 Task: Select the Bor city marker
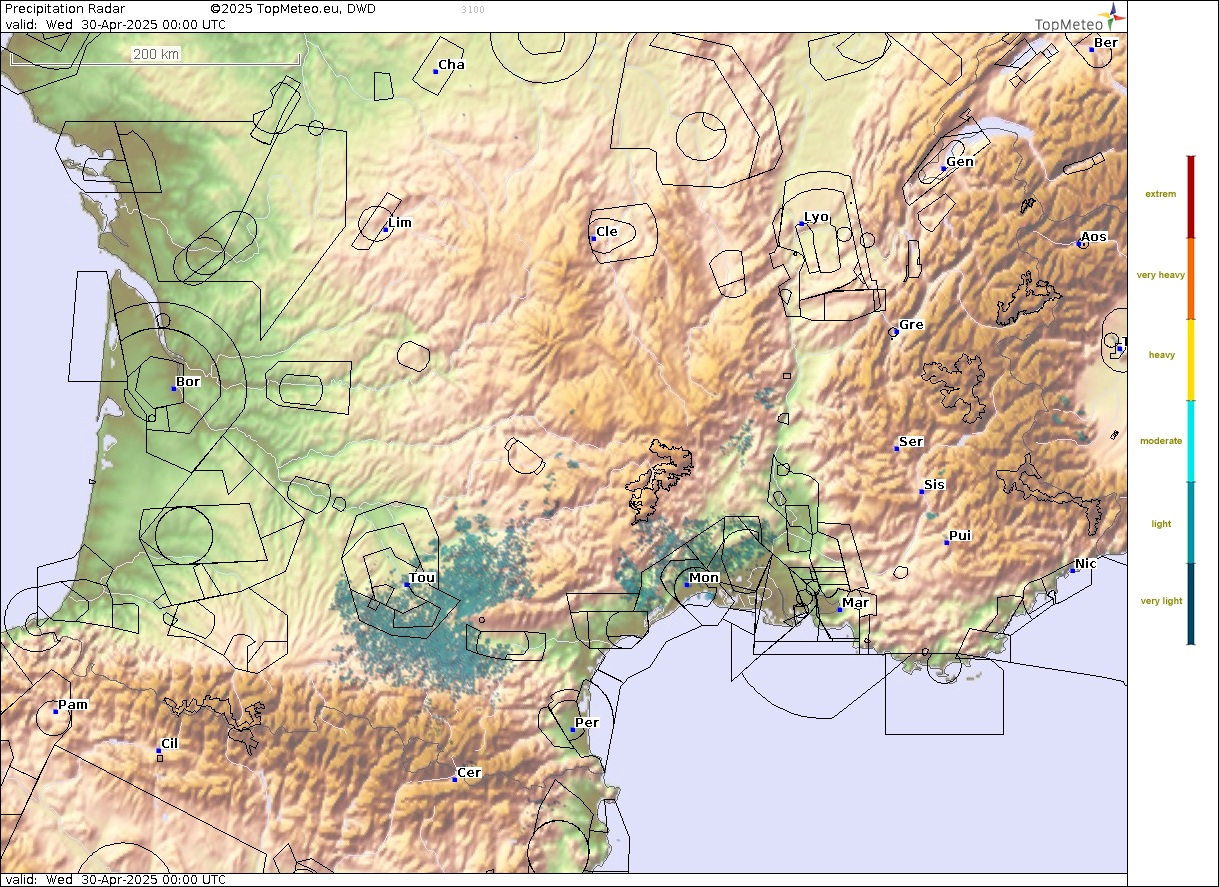pyautogui.click(x=173, y=388)
